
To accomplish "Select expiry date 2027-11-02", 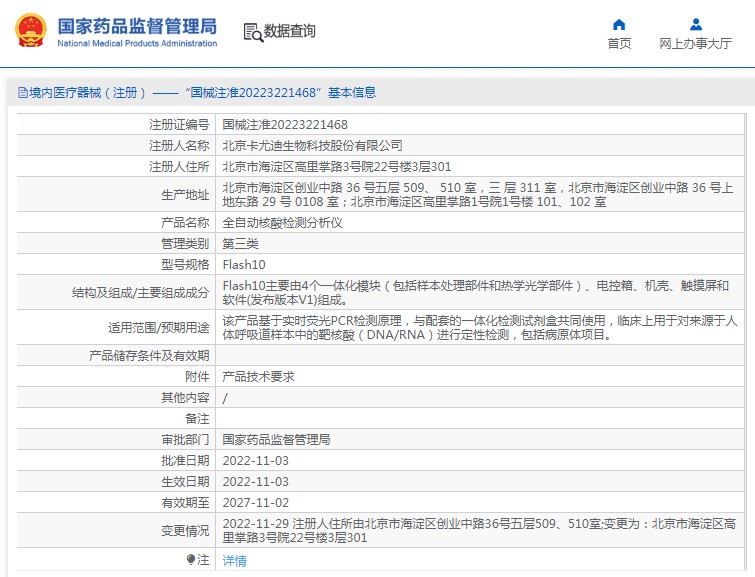I will (256, 503).
